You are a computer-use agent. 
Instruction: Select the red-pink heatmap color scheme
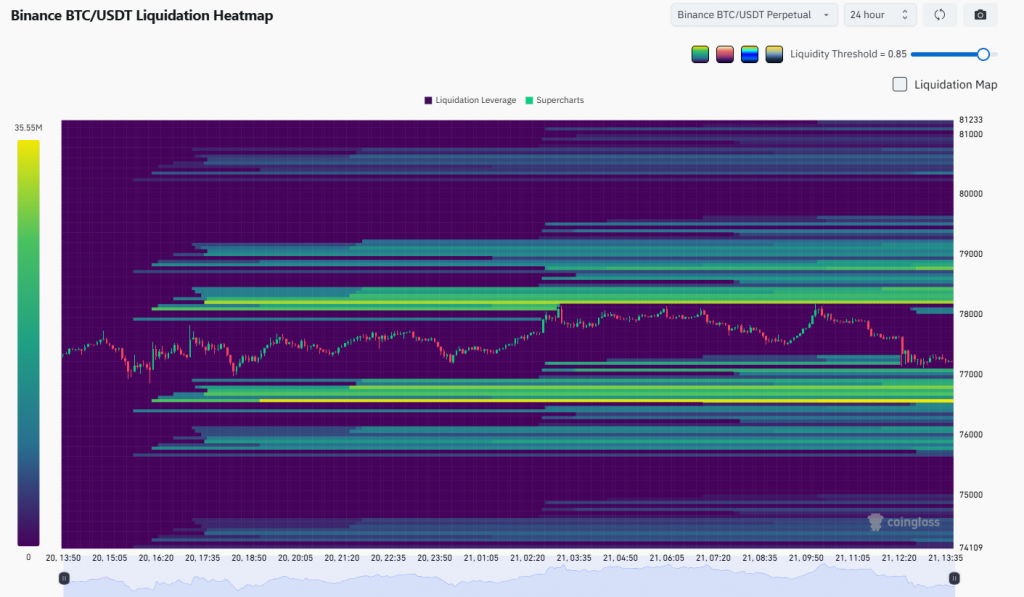[725, 54]
